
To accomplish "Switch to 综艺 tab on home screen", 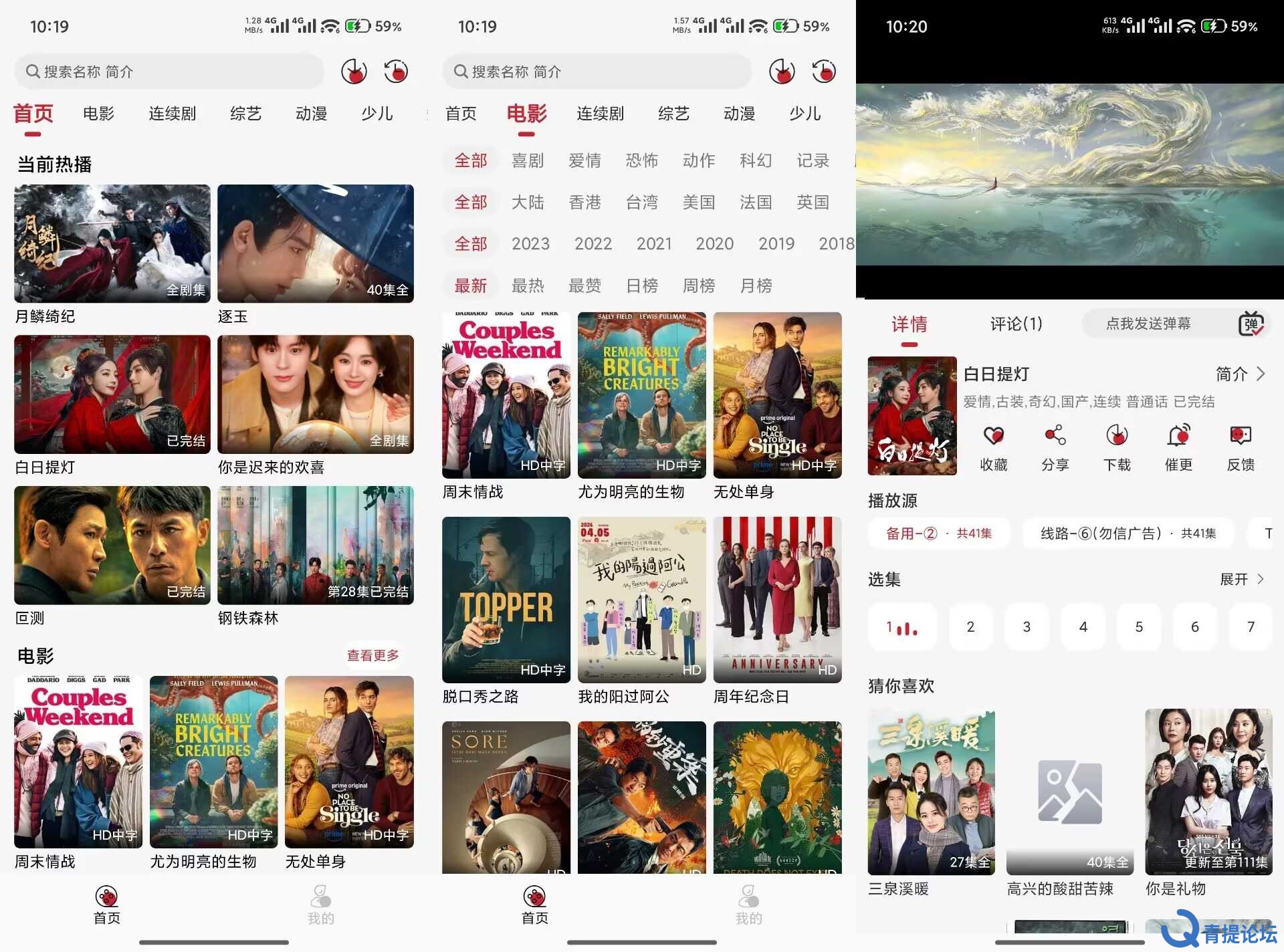I will (x=245, y=114).
